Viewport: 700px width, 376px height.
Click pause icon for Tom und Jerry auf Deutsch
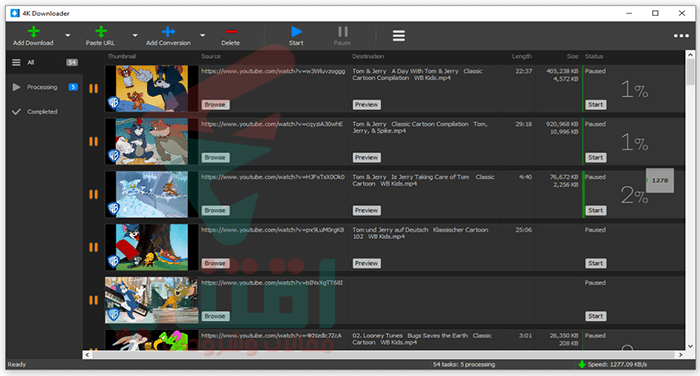(93, 247)
